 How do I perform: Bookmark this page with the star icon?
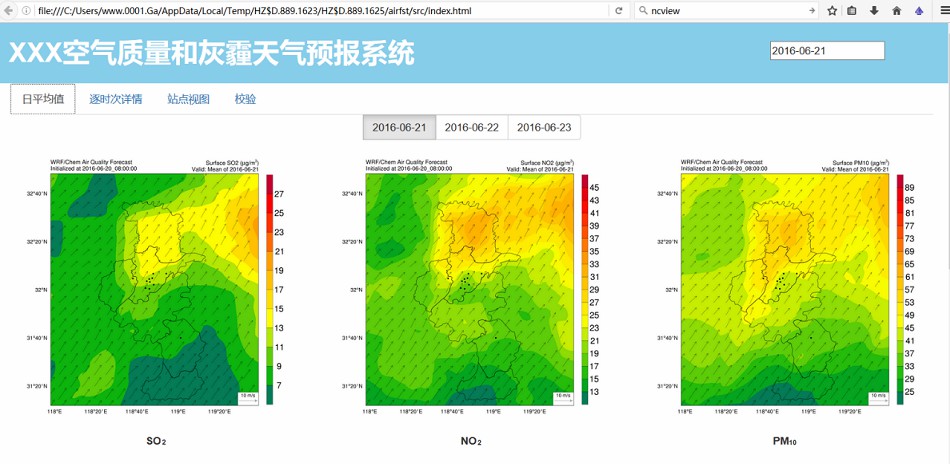[832, 11]
